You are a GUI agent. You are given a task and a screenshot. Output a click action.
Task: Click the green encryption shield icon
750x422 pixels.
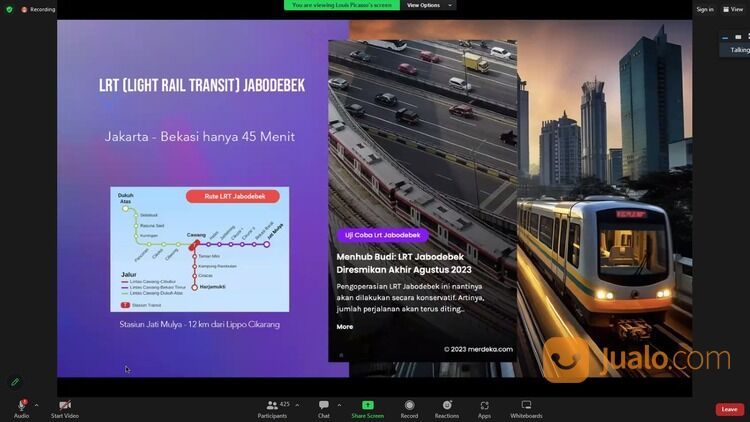click(x=10, y=9)
